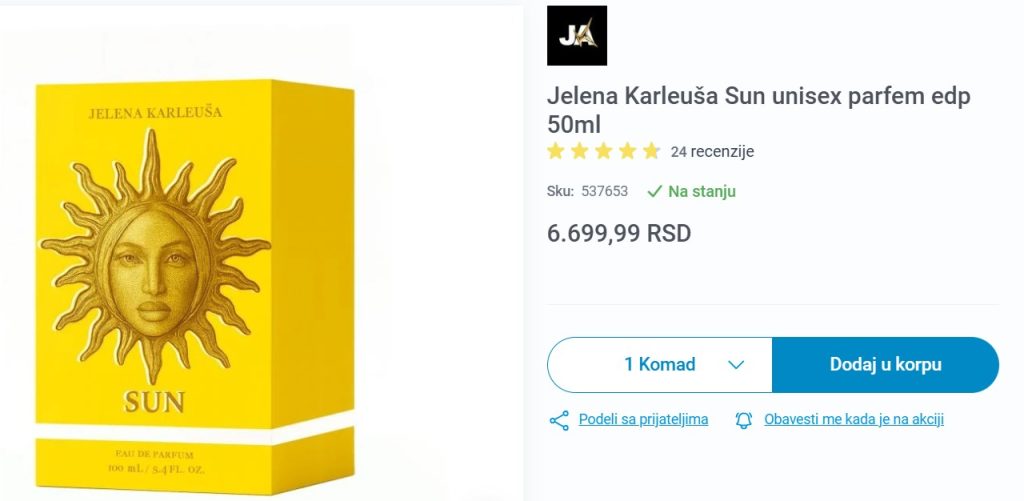Click the fourth rating star
Viewport: 1024px width, 501px height.
(628, 152)
